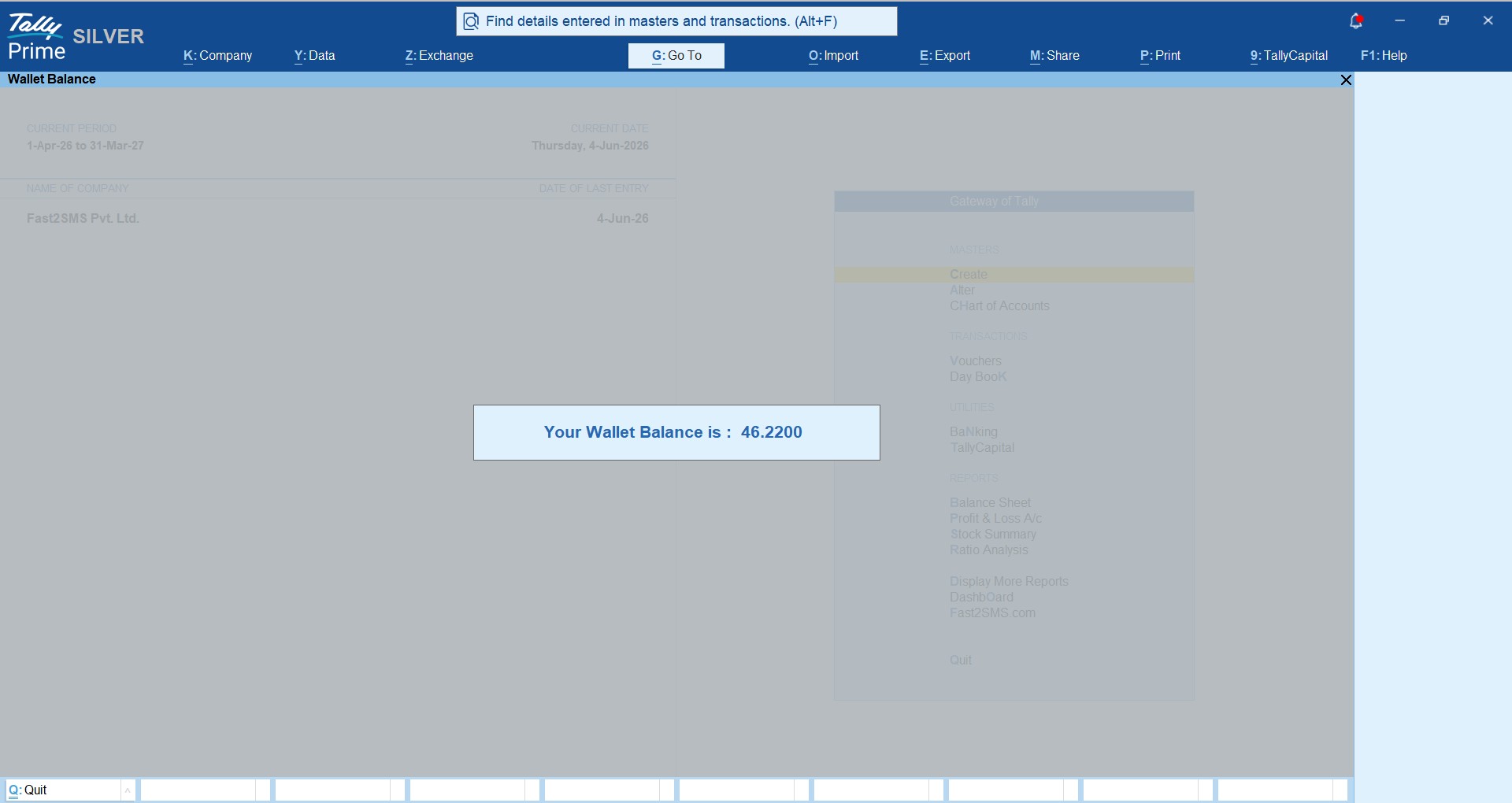Click the Gateway of Tally title bar
Viewport: 1512px width, 803px height.
1014,202
